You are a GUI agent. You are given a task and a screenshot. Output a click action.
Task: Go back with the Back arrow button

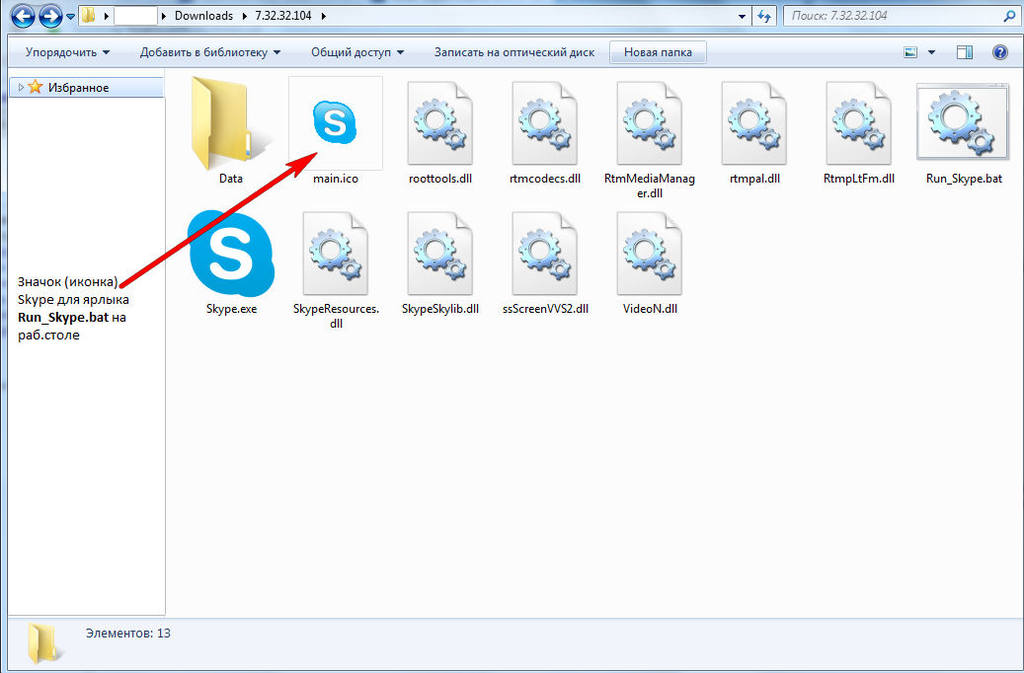coord(23,16)
